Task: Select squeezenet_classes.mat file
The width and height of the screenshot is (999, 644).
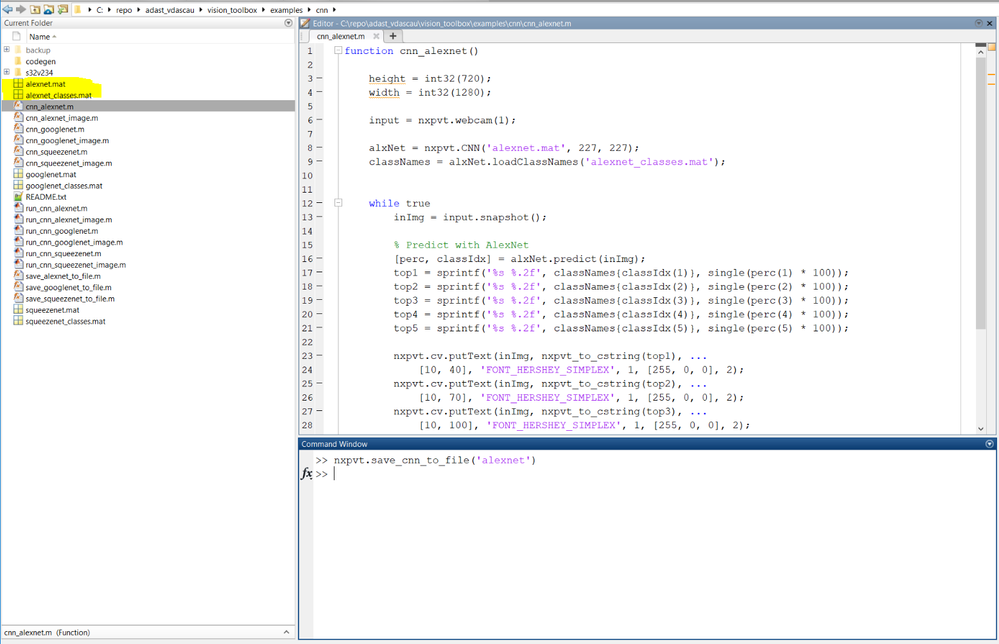Action: [x=66, y=321]
